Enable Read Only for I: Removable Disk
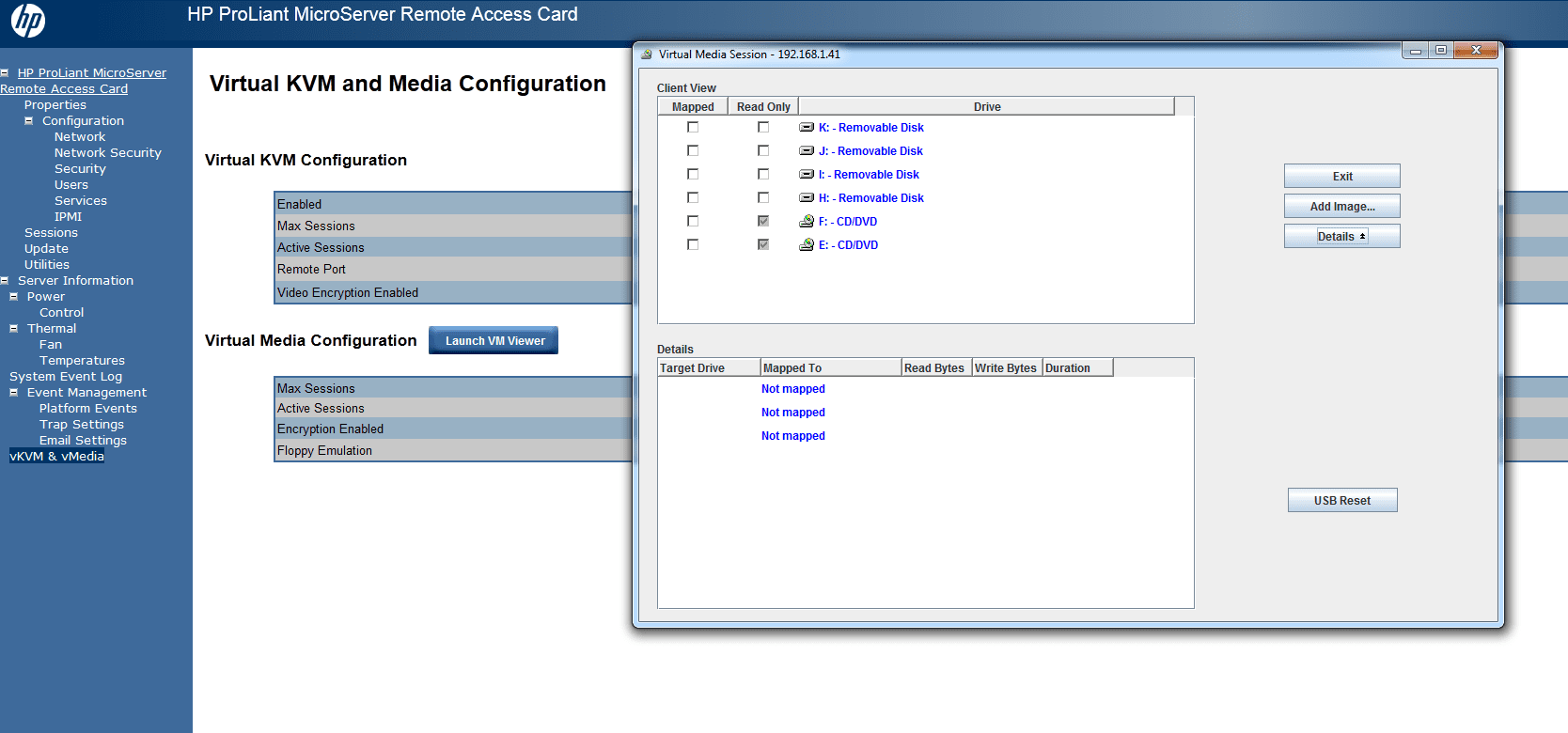Screen dimensions: 1568x733 (763, 174)
